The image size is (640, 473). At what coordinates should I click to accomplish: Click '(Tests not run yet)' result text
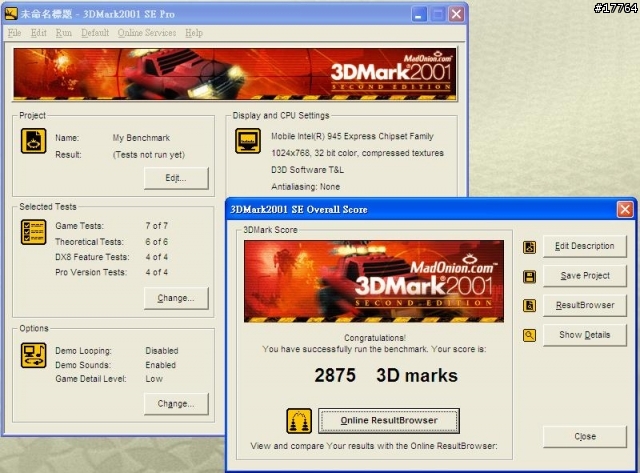point(149,155)
